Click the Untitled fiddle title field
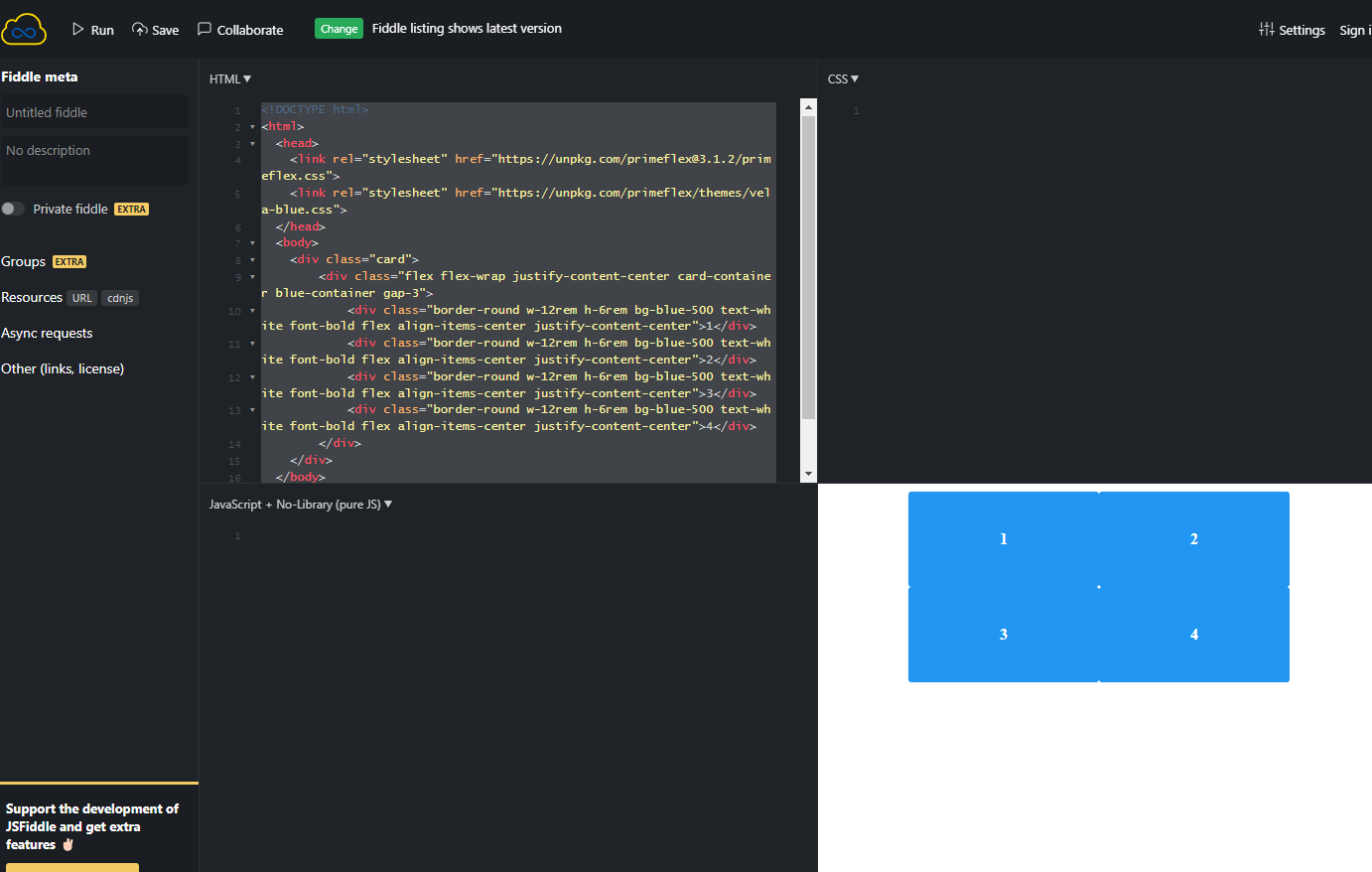This screenshot has height=872, width=1372. pyautogui.click(x=94, y=112)
